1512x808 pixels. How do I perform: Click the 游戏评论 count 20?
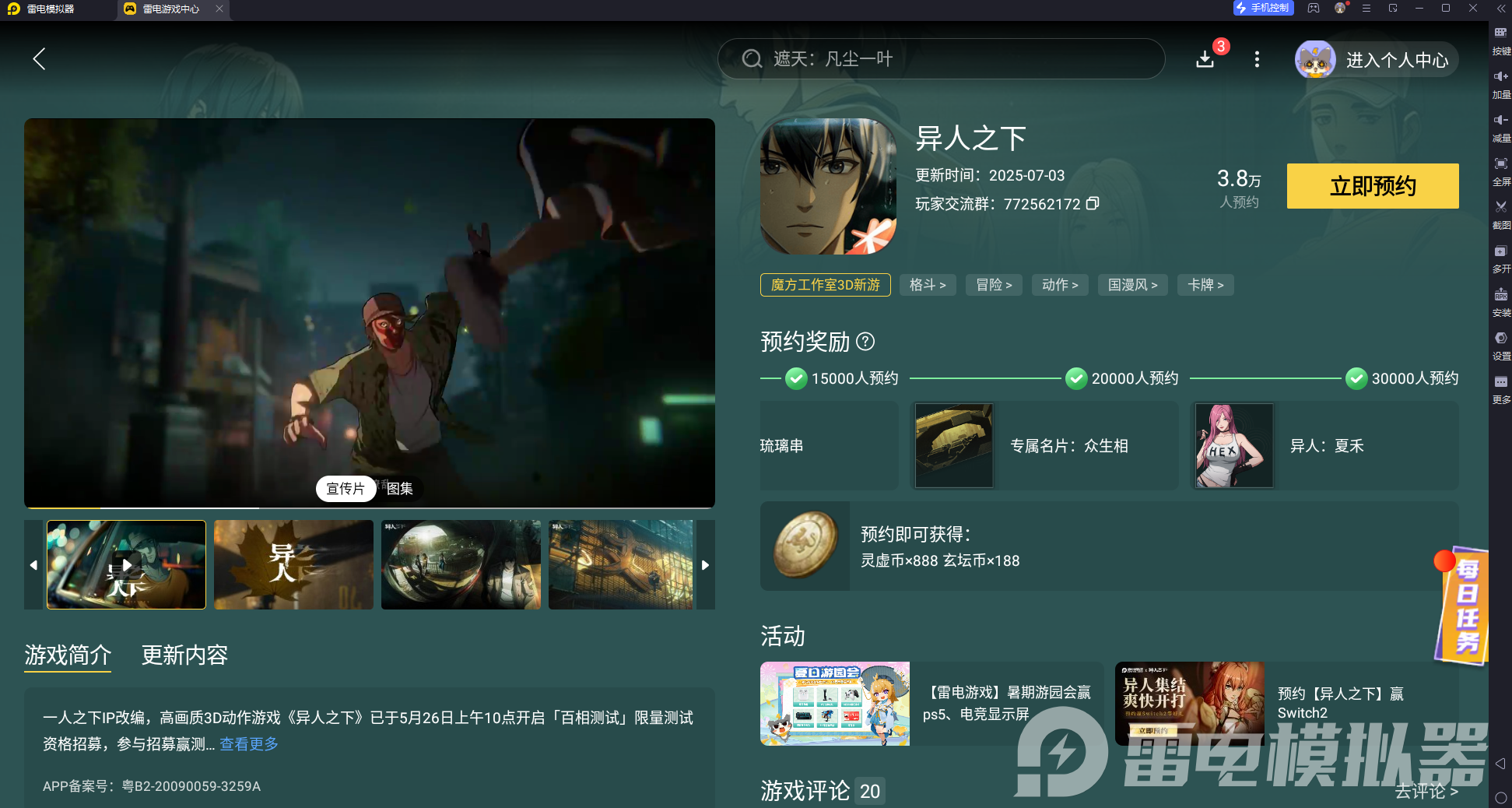point(870,792)
